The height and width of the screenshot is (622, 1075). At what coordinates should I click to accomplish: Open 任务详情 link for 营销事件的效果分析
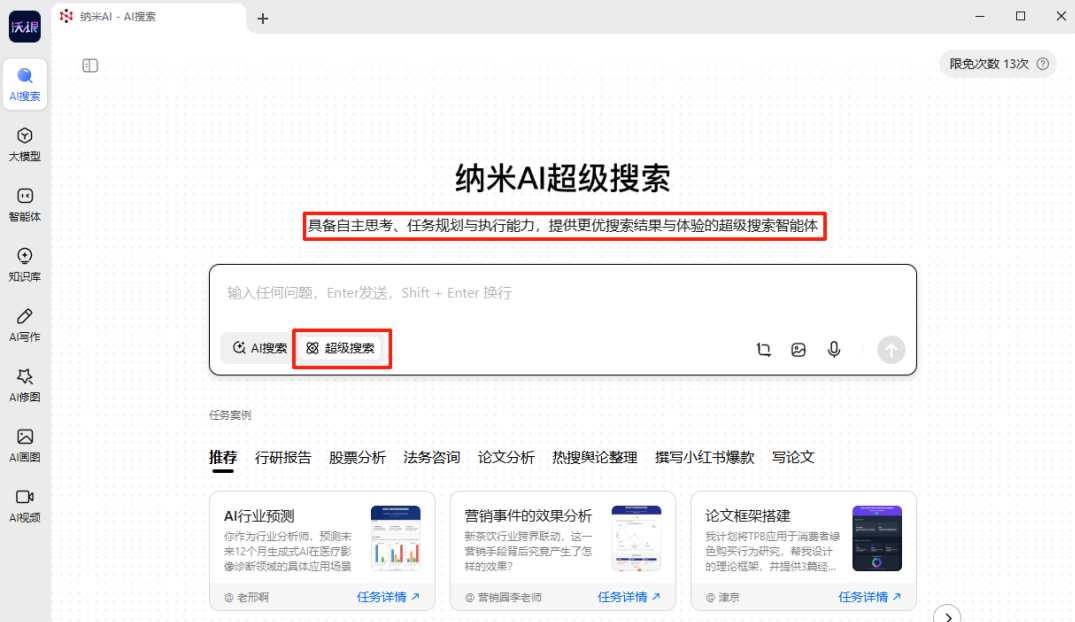[x=629, y=597]
